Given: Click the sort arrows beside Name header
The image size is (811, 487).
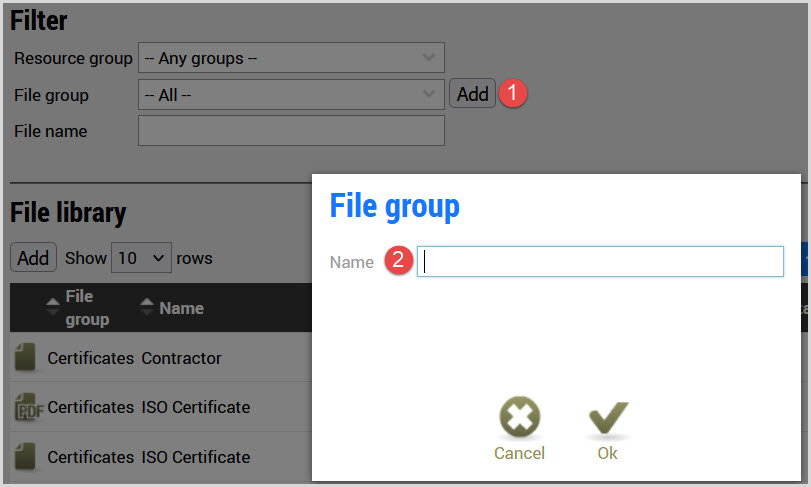Looking at the screenshot, I should 147,308.
